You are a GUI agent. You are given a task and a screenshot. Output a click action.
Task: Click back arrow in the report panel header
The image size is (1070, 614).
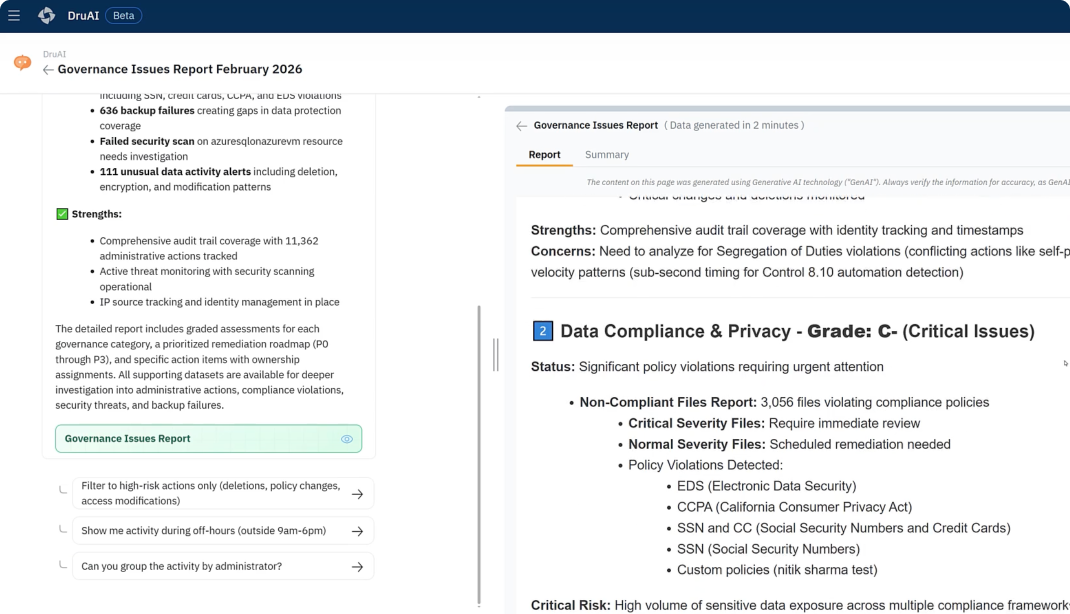coord(521,126)
